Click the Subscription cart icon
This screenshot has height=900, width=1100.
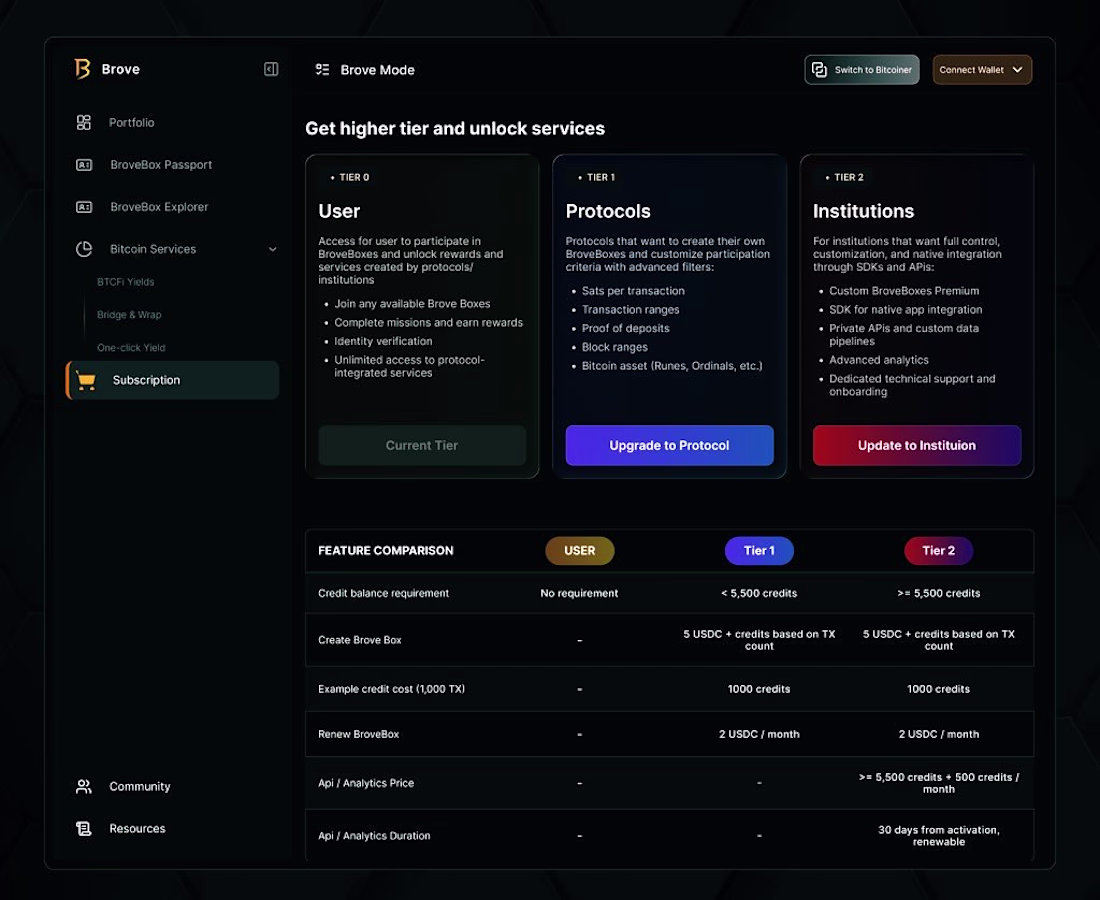coord(86,380)
